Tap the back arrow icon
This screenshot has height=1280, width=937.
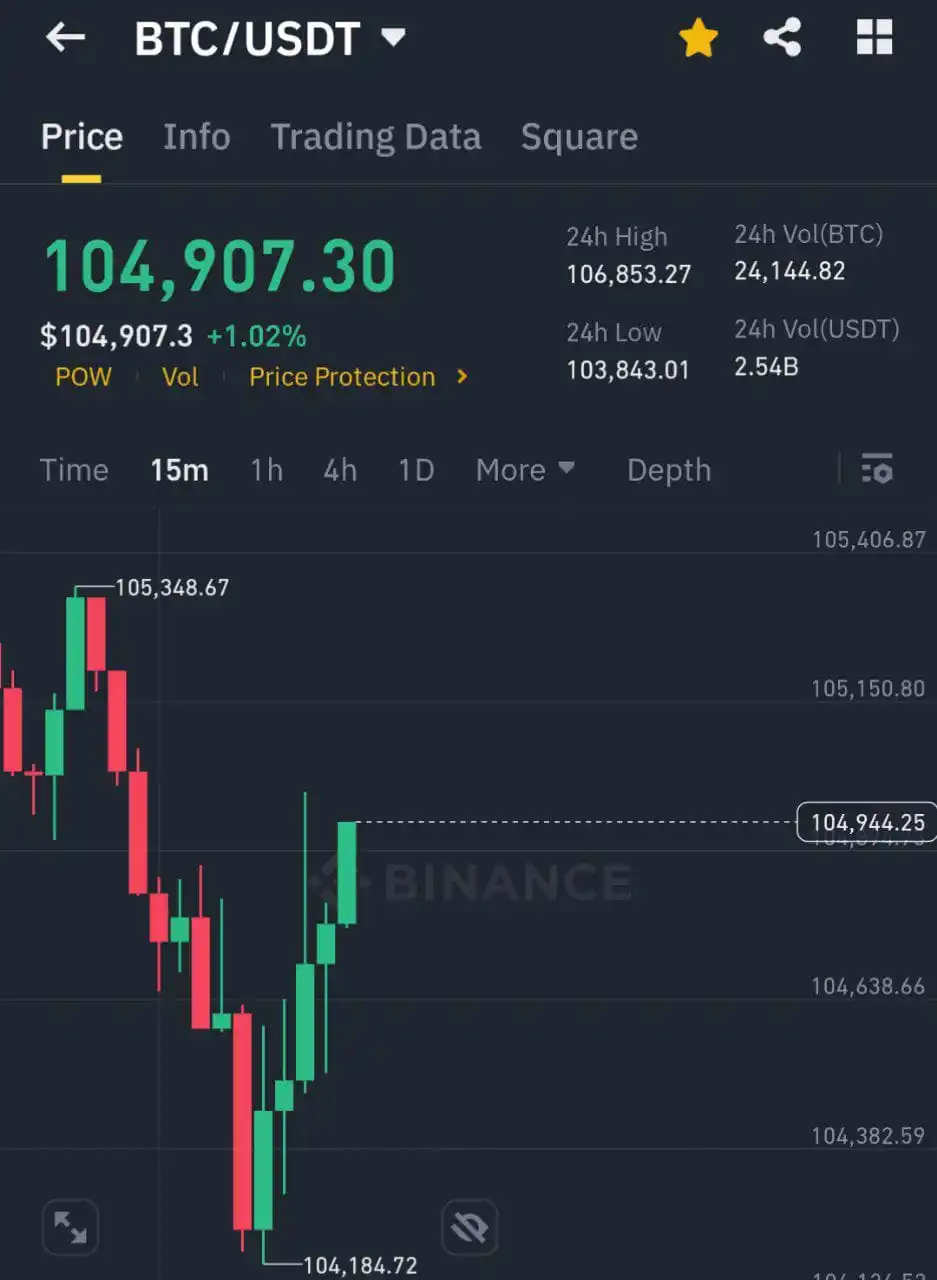[x=66, y=38]
